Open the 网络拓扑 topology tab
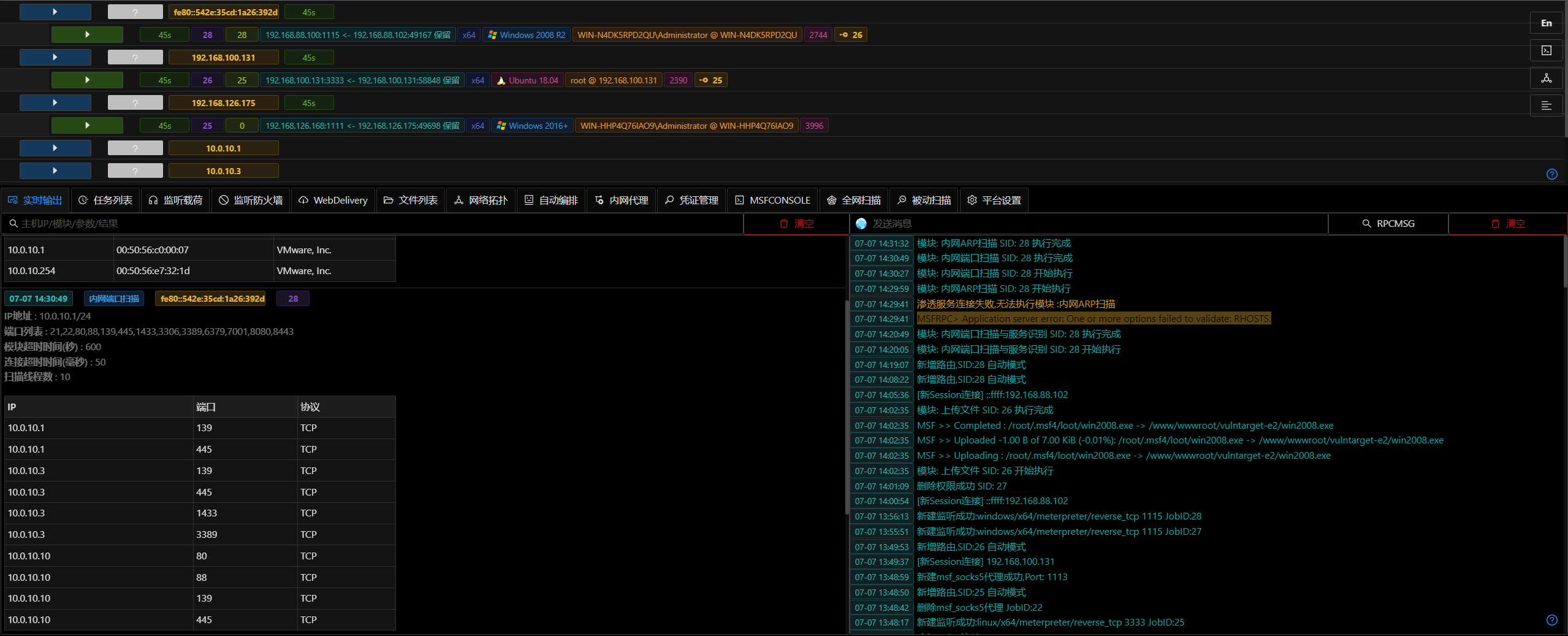The width and height of the screenshot is (1568, 636). pyautogui.click(x=481, y=201)
